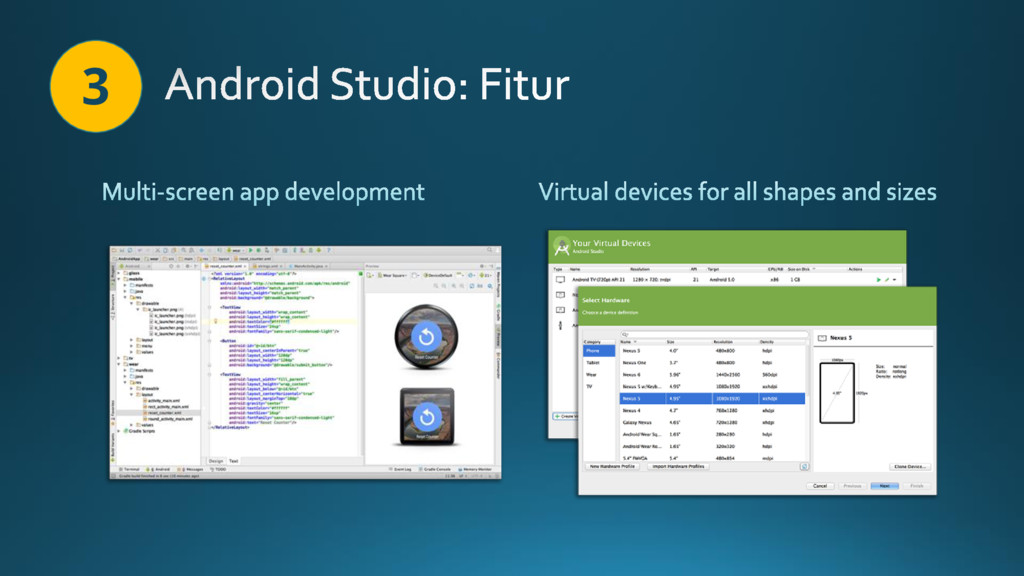Click the Next button in Select Hardware
1024x576 pixels.
click(885, 486)
